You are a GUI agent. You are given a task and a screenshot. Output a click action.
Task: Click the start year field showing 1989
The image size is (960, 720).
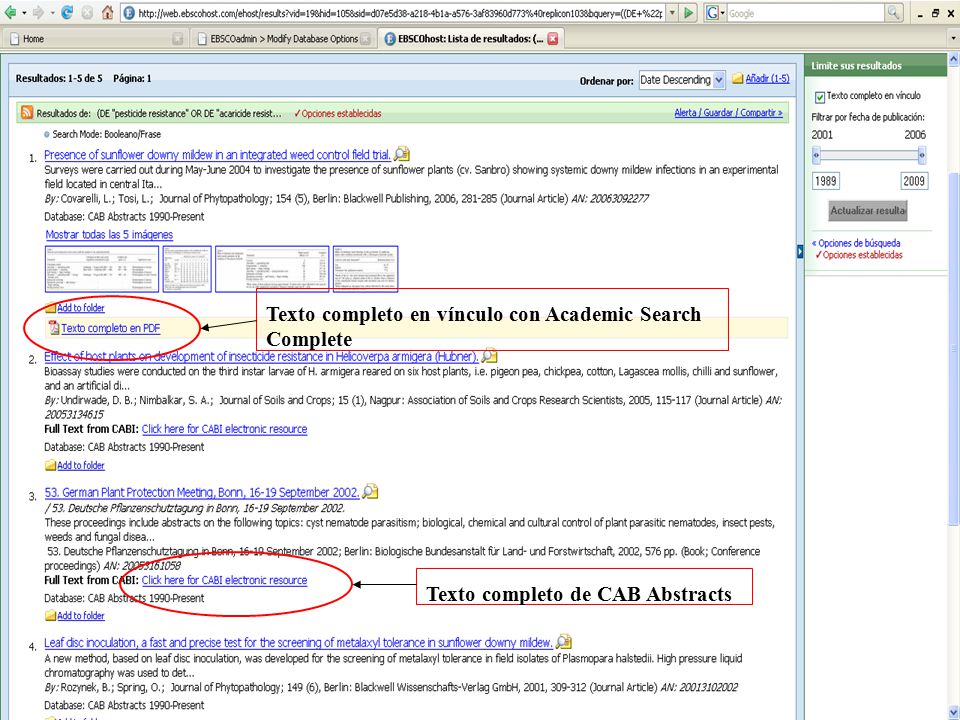(825, 181)
